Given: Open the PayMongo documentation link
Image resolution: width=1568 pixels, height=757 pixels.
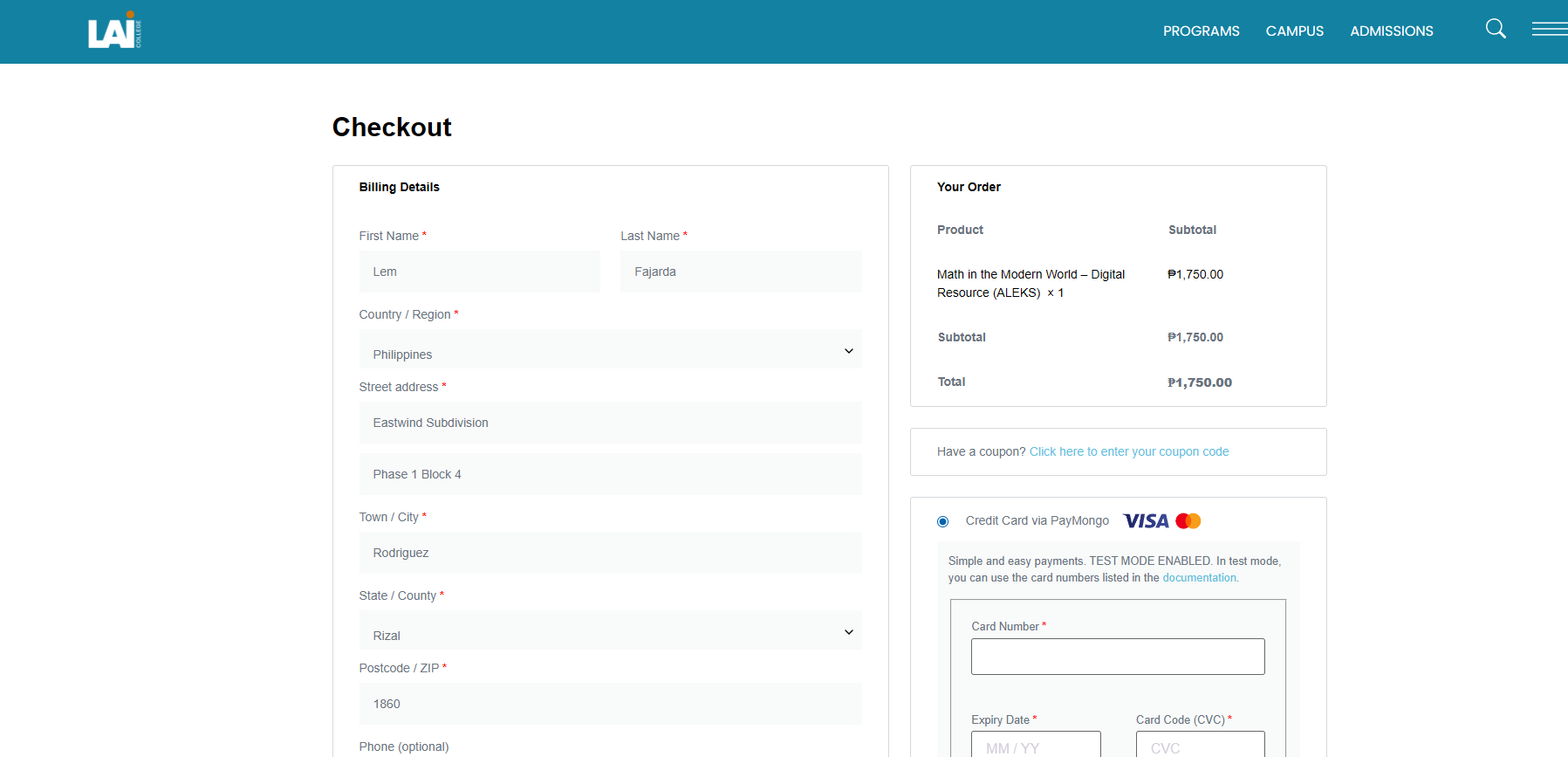Looking at the screenshot, I should (1199, 578).
